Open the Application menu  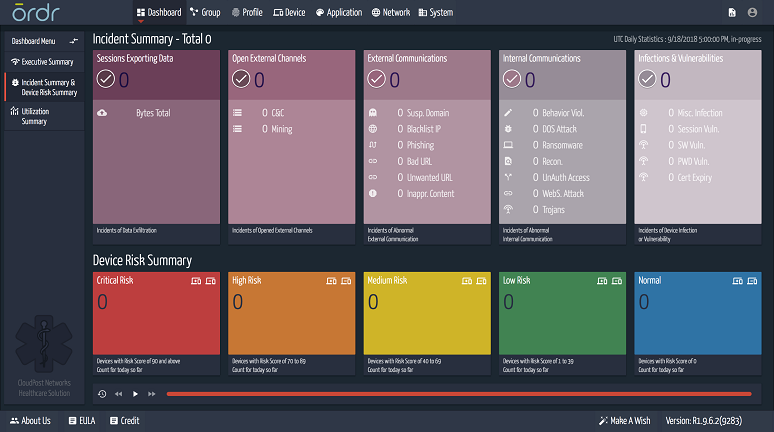click(x=338, y=13)
